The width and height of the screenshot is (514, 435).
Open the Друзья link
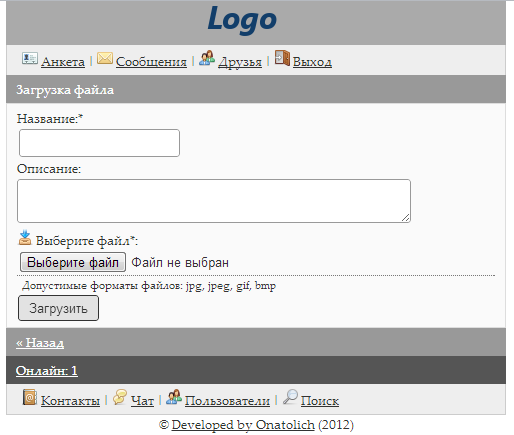click(240, 62)
